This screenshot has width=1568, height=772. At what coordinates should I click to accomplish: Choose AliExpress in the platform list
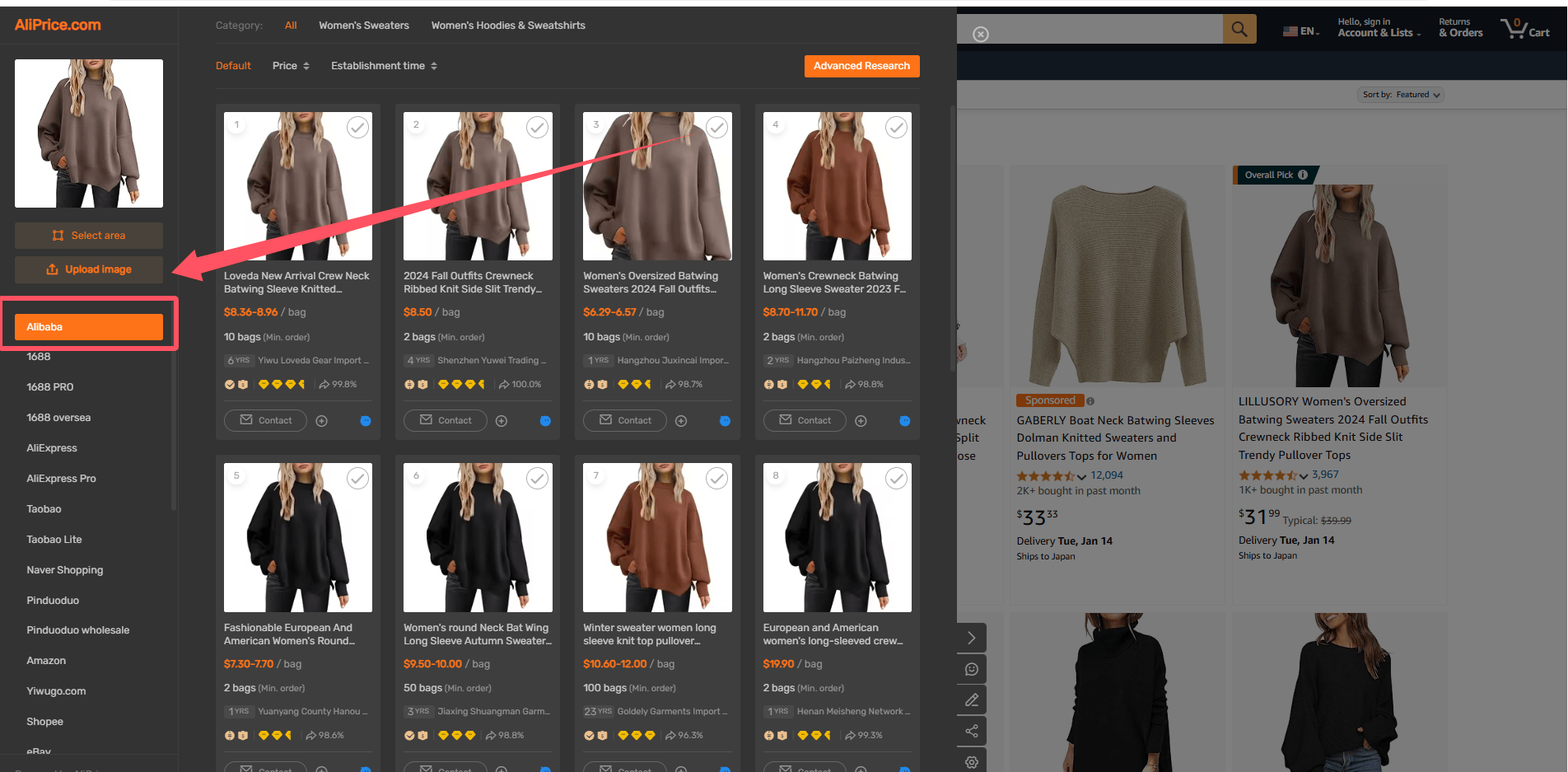52,448
